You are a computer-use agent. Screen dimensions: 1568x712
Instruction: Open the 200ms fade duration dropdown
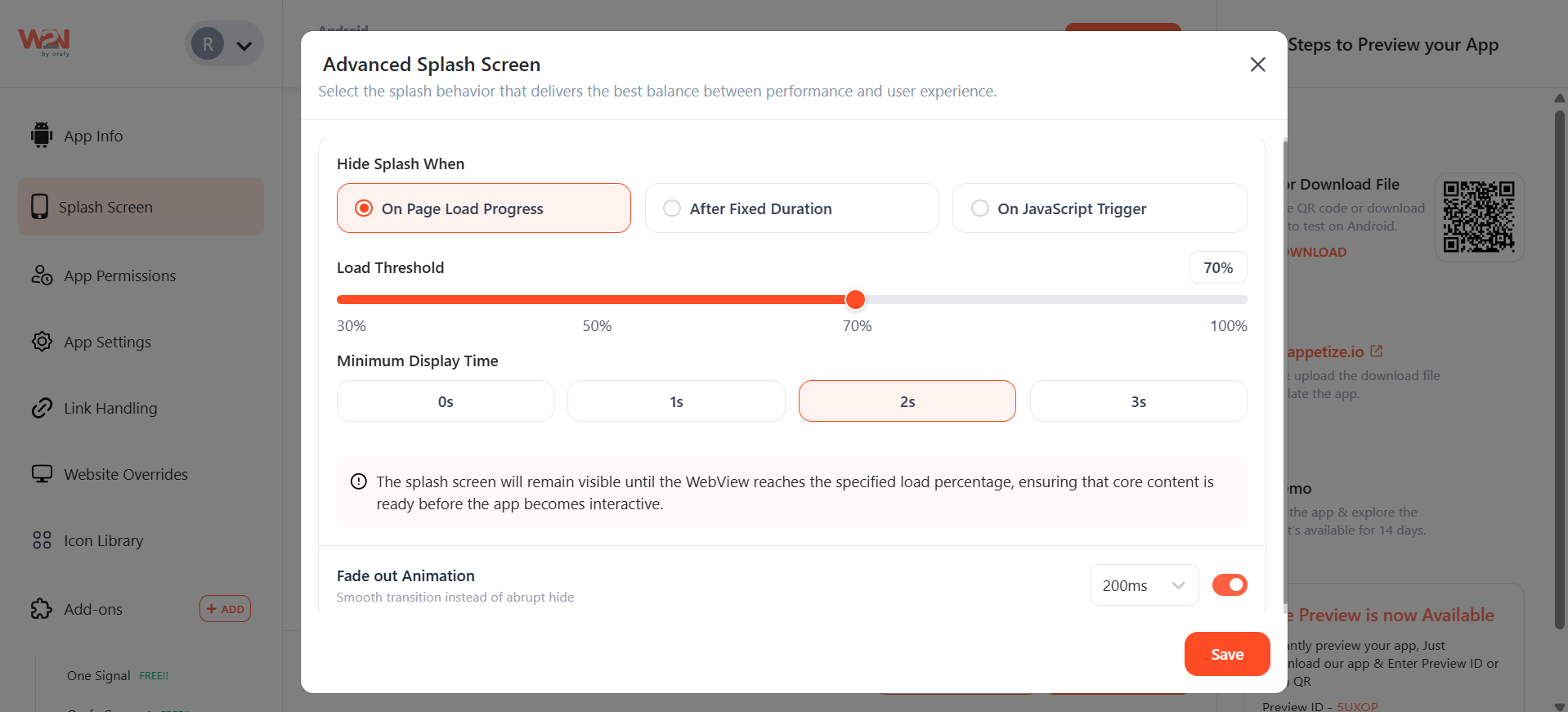(1144, 585)
